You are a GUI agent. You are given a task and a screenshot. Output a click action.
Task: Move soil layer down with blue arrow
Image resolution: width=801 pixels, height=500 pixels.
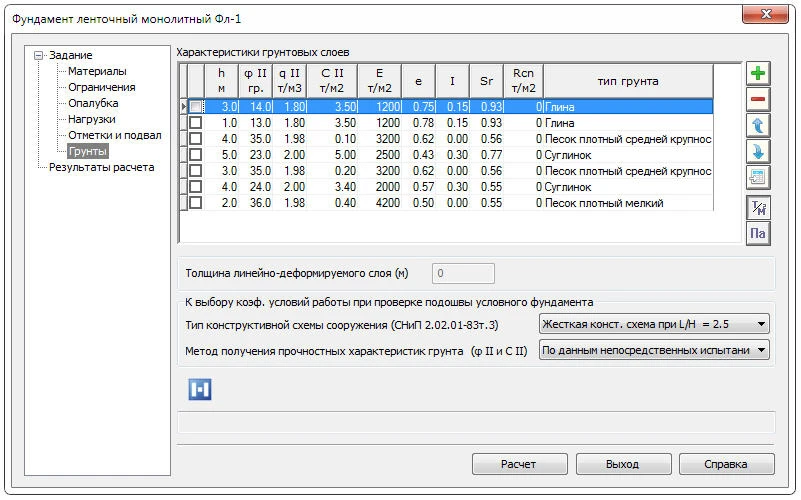point(759,152)
